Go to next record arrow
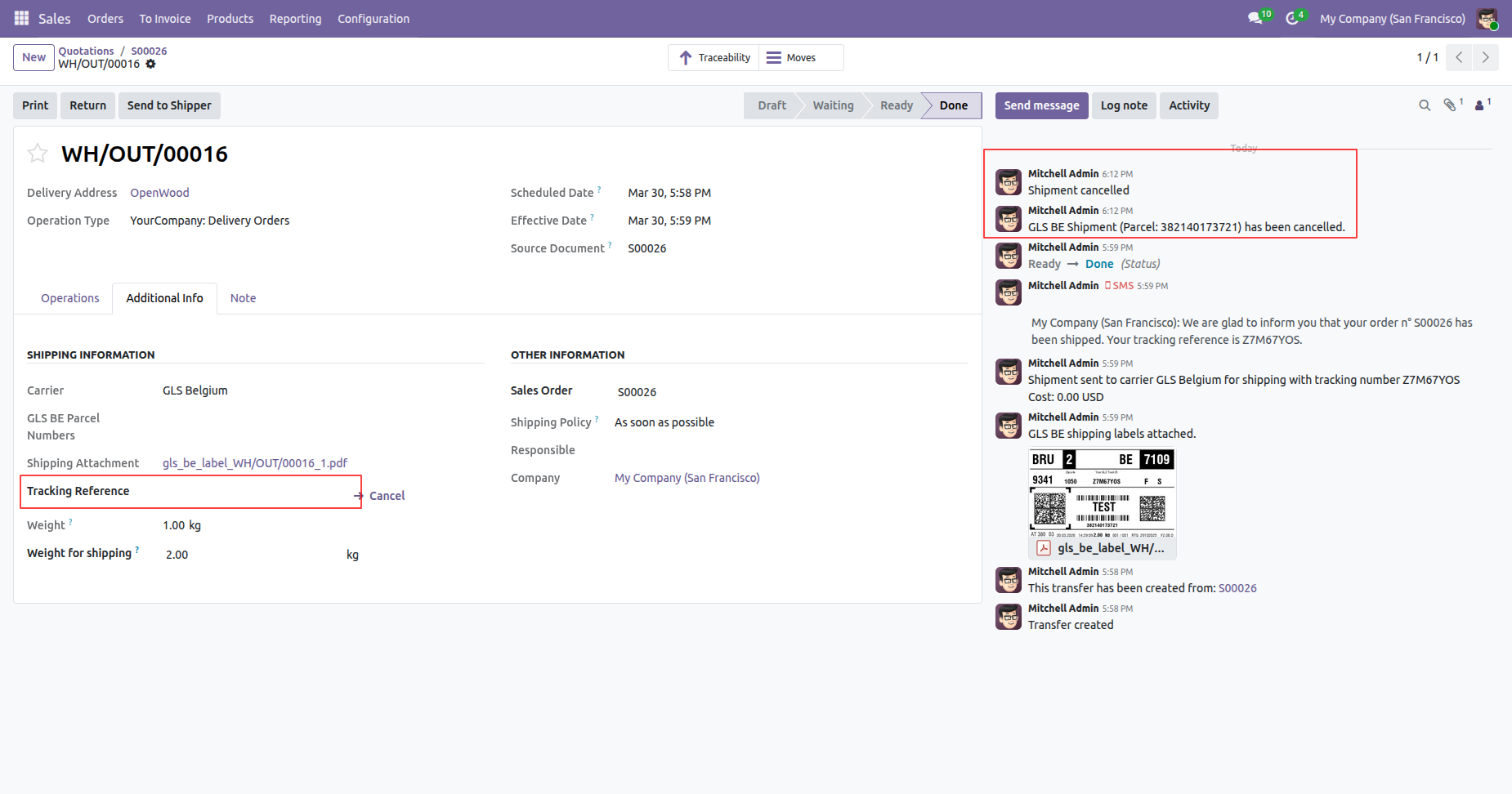The width and height of the screenshot is (1512, 794). click(x=1485, y=57)
